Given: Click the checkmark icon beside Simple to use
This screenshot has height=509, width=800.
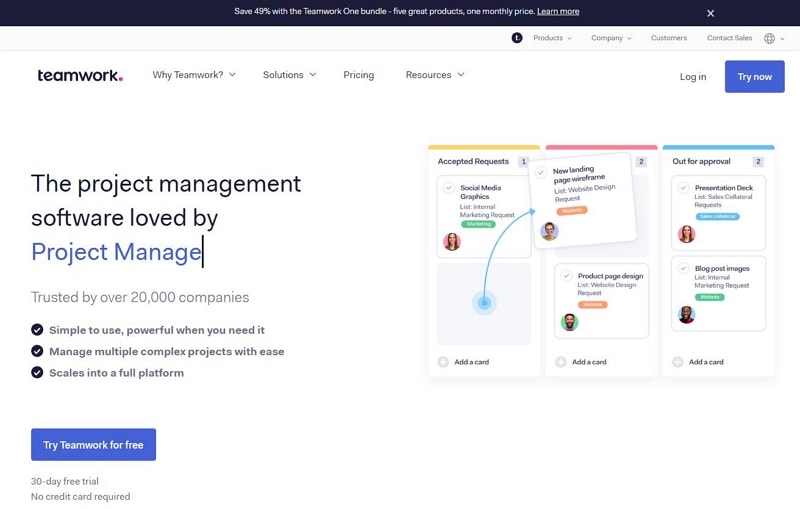Looking at the screenshot, I should pyautogui.click(x=37, y=329).
